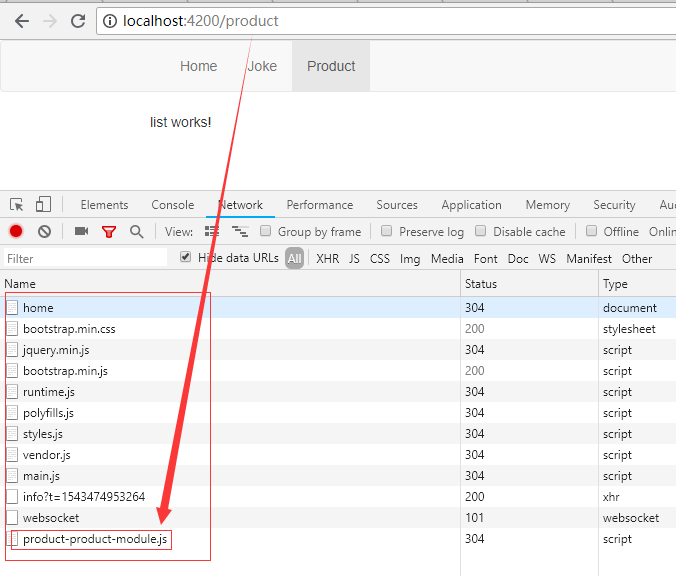Switch to large request rows view icon
Viewport: 676px width, 576px height.
tap(212, 231)
